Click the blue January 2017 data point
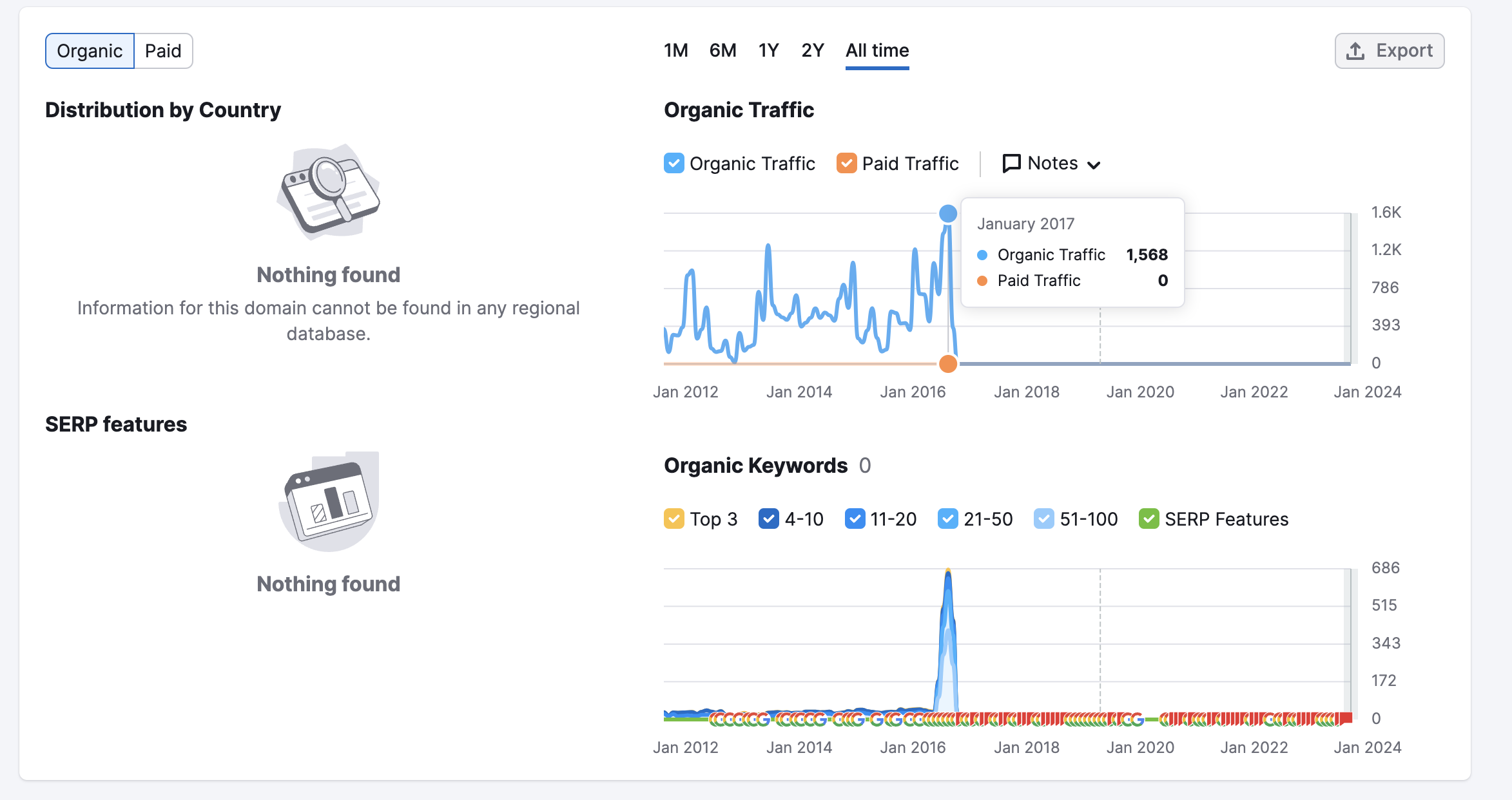1512x800 pixels. tap(948, 213)
